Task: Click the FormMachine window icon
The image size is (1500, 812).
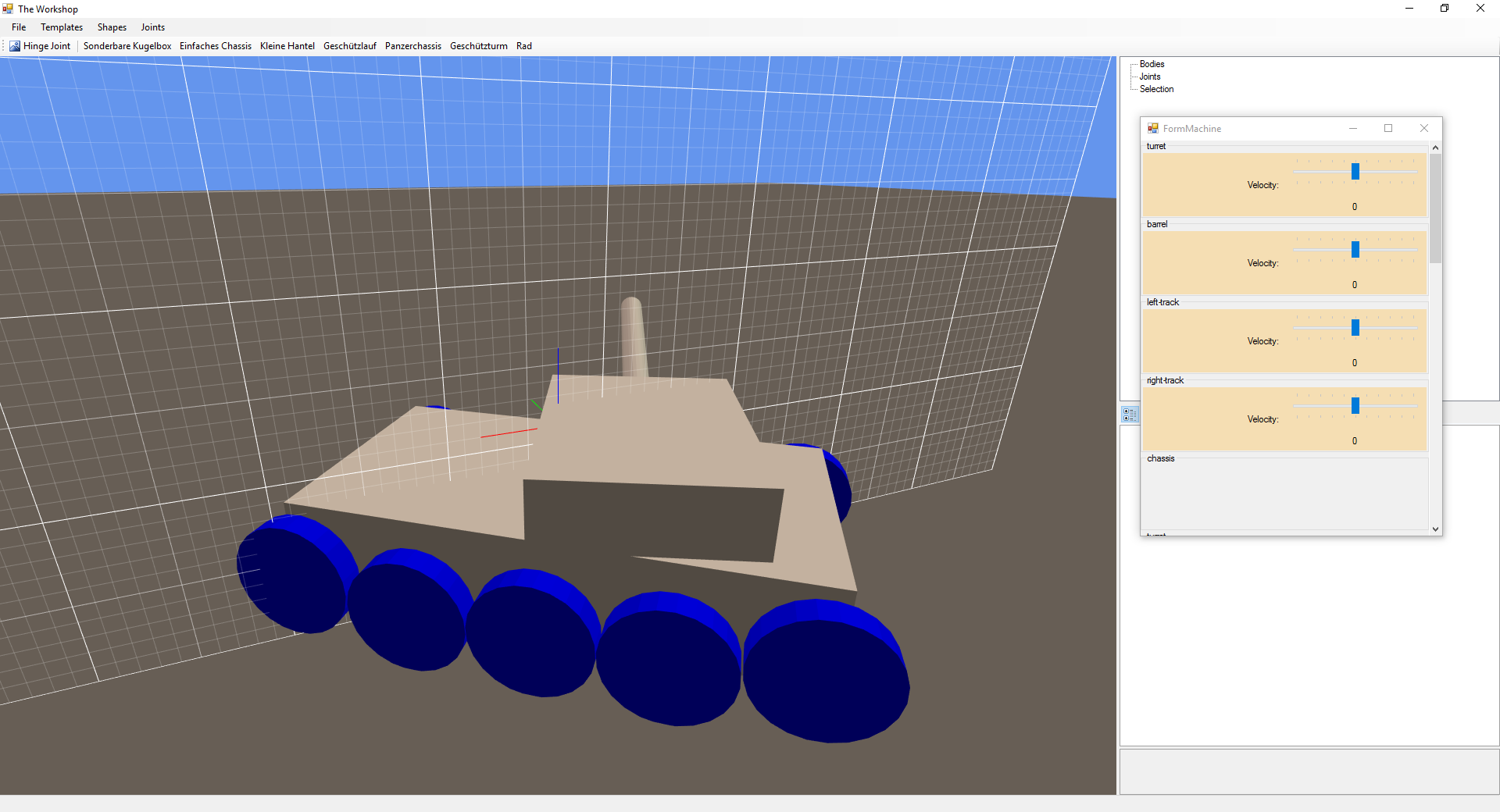Action: (1152, 129)
